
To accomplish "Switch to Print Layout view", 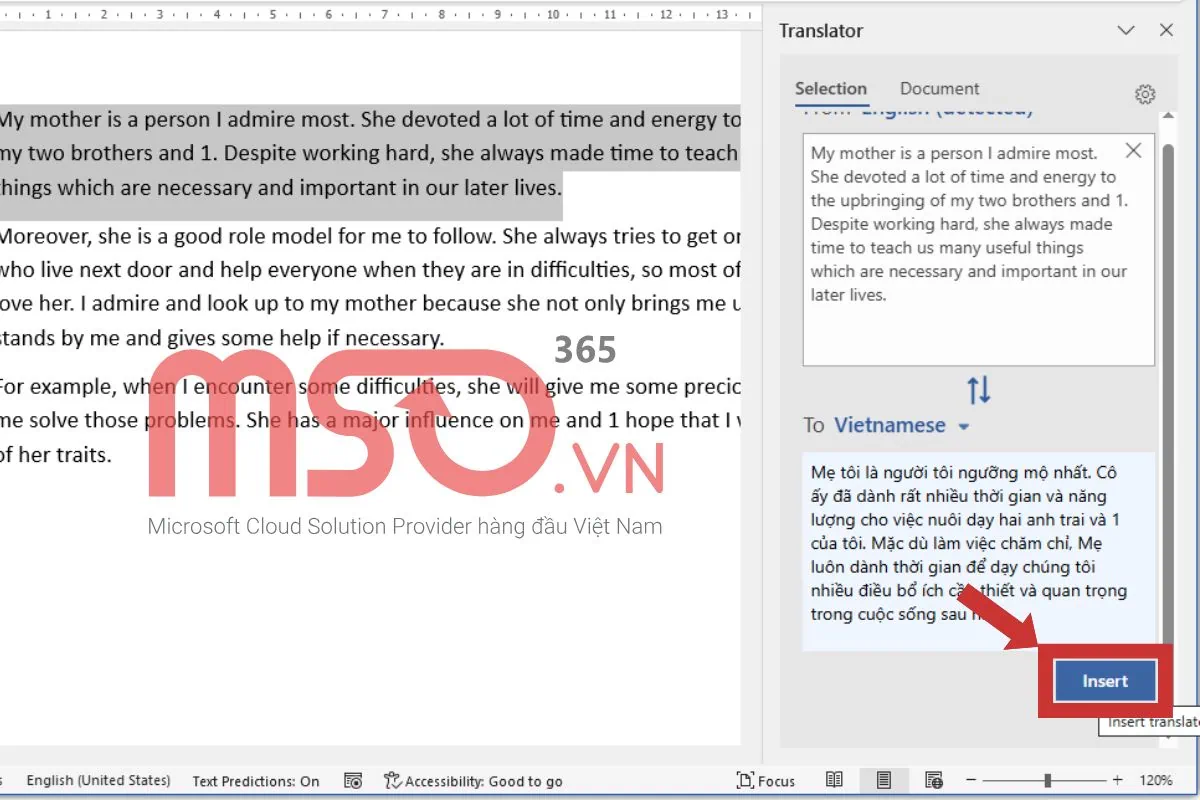I will [884, 781].
